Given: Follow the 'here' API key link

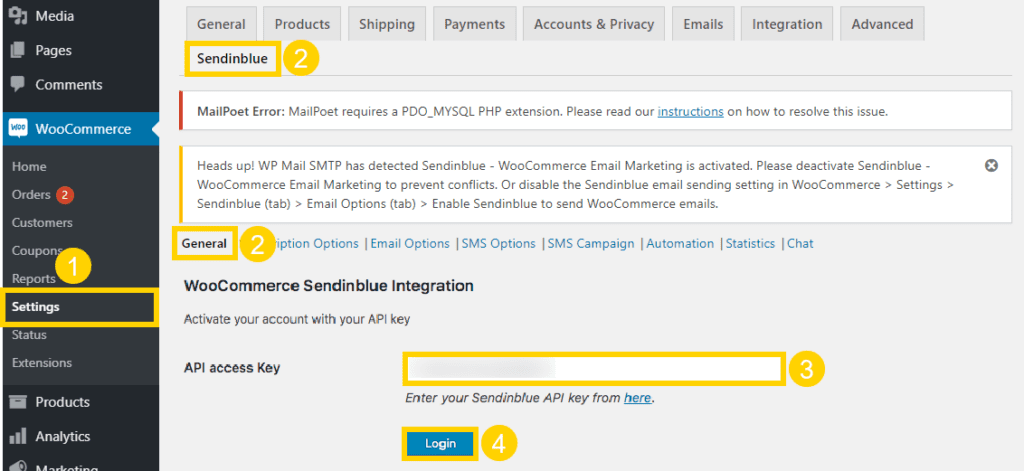Looking at the screenshot, I should [x=637, y=398].
